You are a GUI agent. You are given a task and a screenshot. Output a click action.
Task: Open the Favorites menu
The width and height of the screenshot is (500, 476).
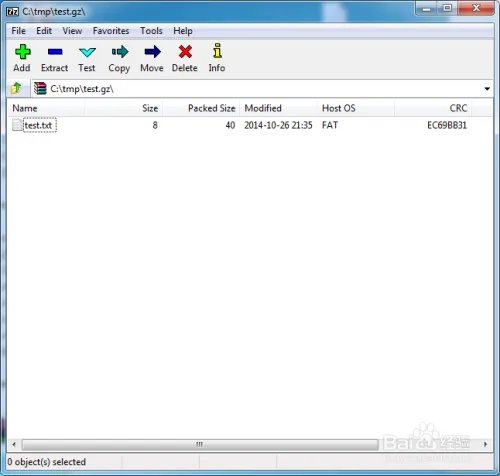pyautogui.click(x=111, y=31)
